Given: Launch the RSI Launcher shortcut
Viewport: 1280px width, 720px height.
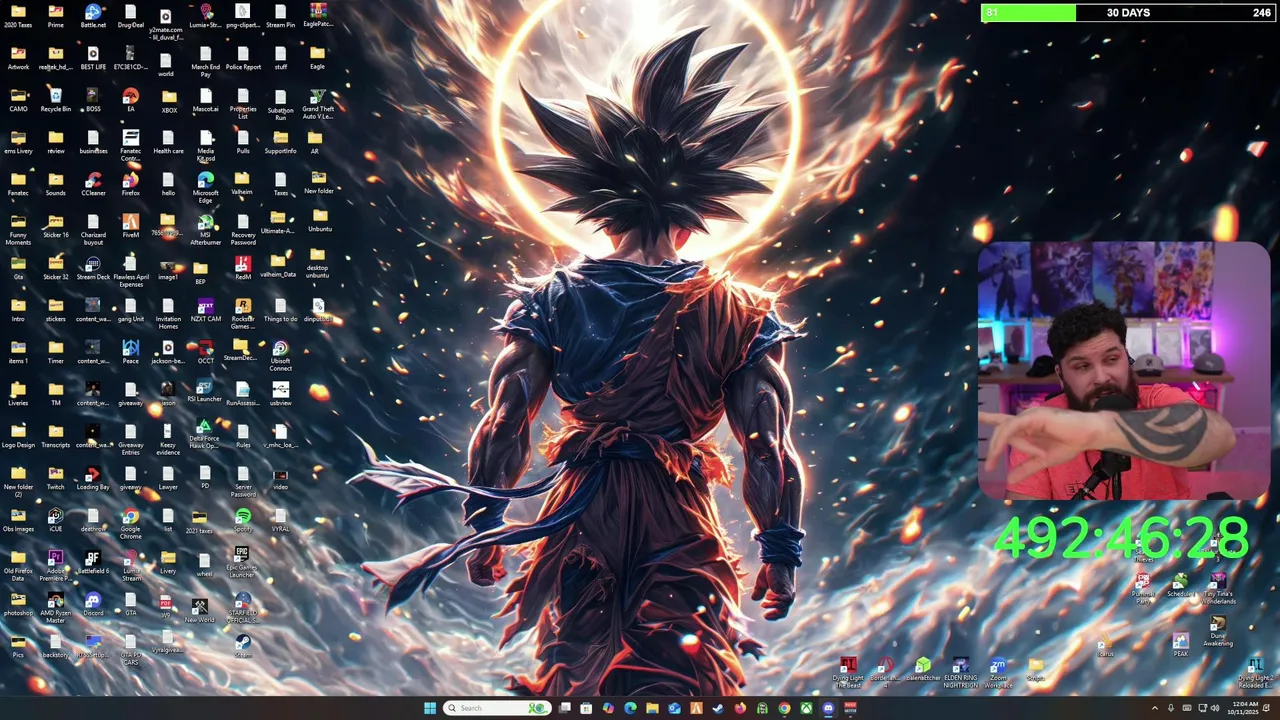Looking at the screenshot, I should coord(205,390).
